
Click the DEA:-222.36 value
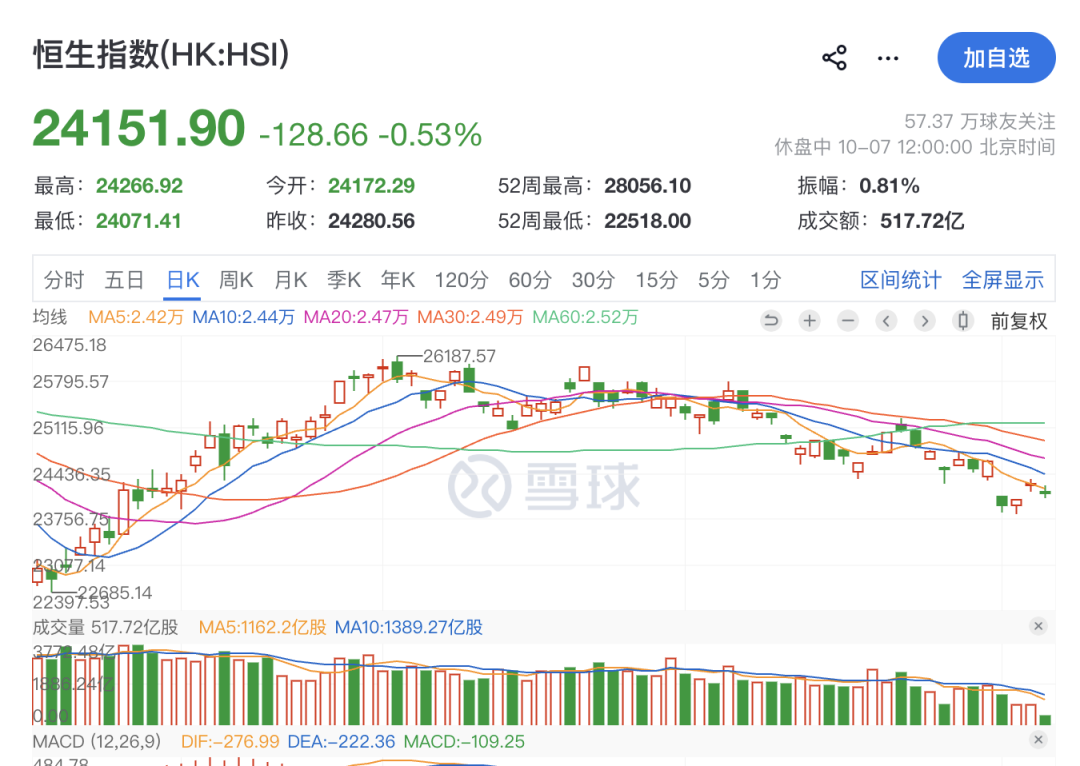click(342, 742)
